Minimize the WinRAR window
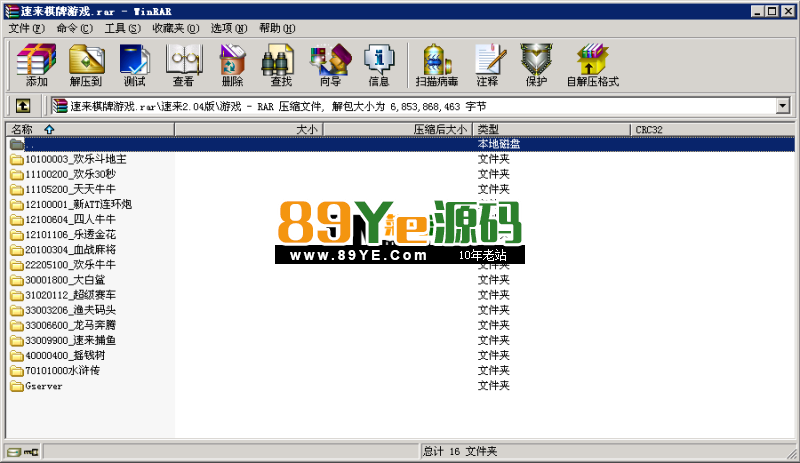800x463 pixels. point(758,11)
